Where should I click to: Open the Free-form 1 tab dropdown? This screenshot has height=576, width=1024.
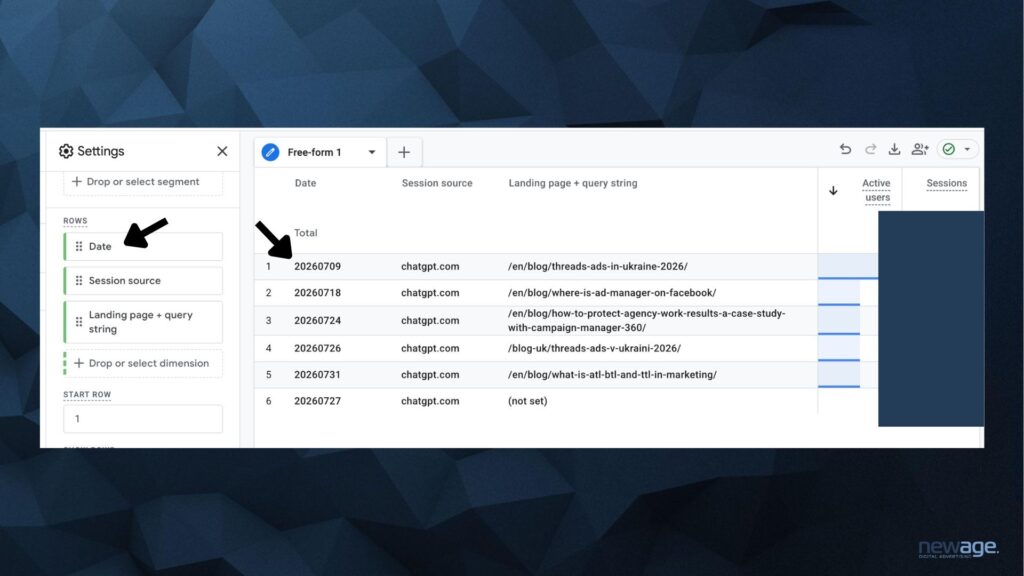[372, 152]
